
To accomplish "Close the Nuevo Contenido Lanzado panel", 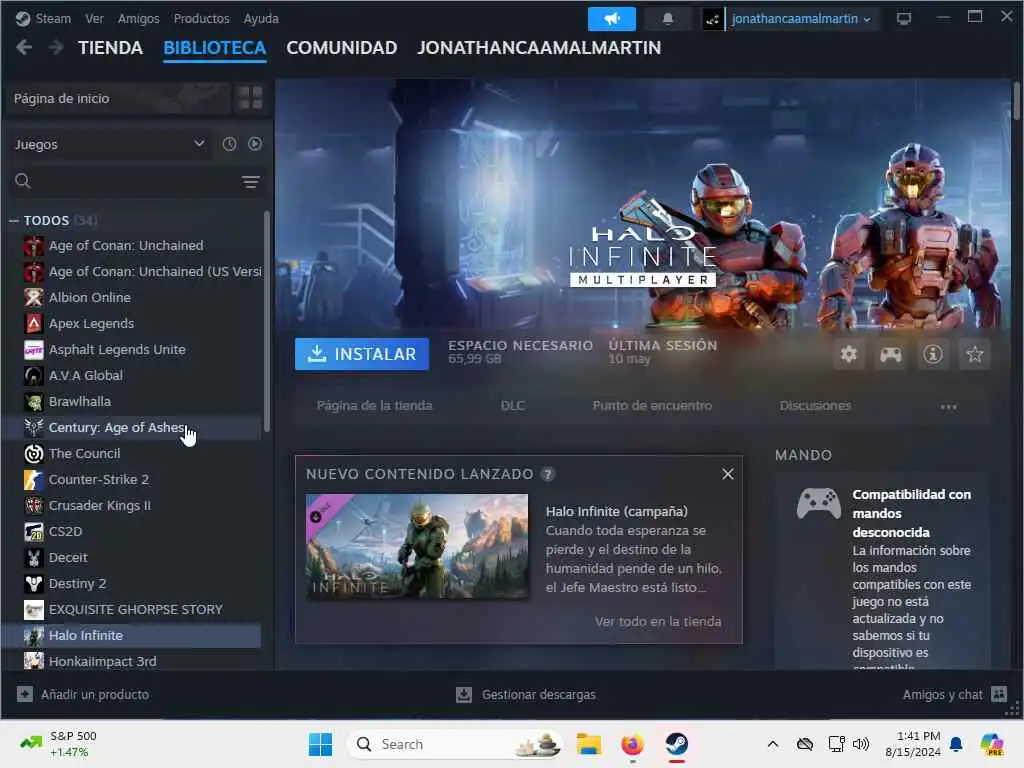I will click(x=728, y=474).
